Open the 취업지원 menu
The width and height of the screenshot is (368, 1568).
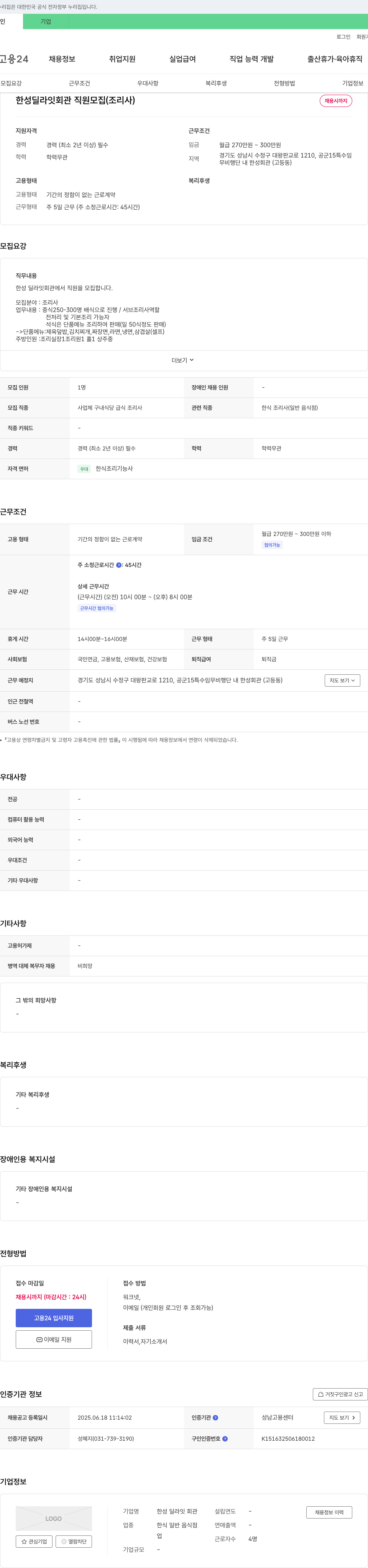click(122, 59)
